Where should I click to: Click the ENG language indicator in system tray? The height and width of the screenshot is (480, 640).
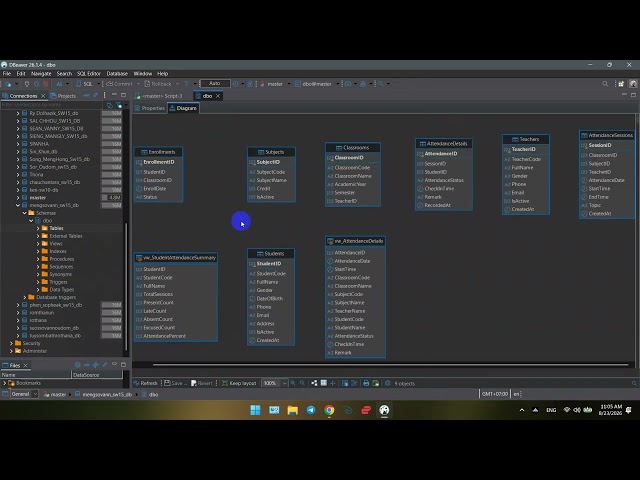[551, 410]
